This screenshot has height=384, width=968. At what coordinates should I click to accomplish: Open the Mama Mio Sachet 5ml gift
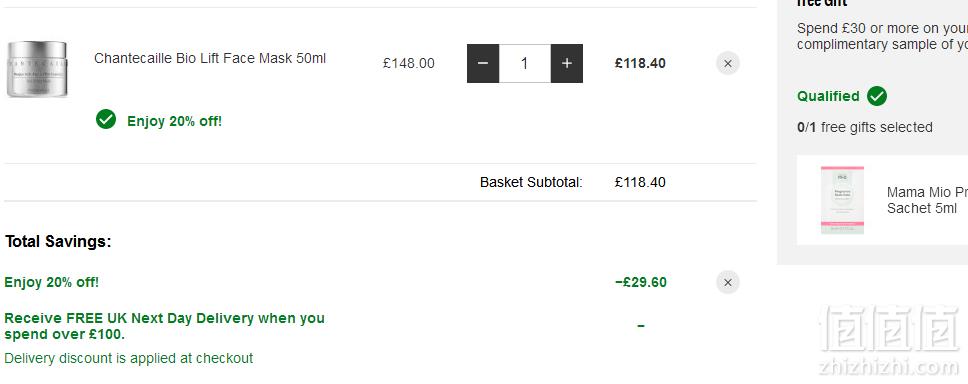click(x=927, y=200)
